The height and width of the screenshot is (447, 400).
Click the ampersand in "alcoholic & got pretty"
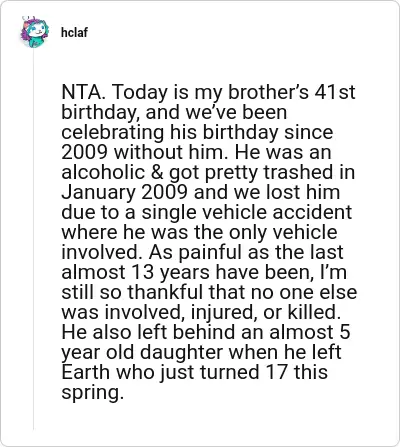[x=157, y=172]
